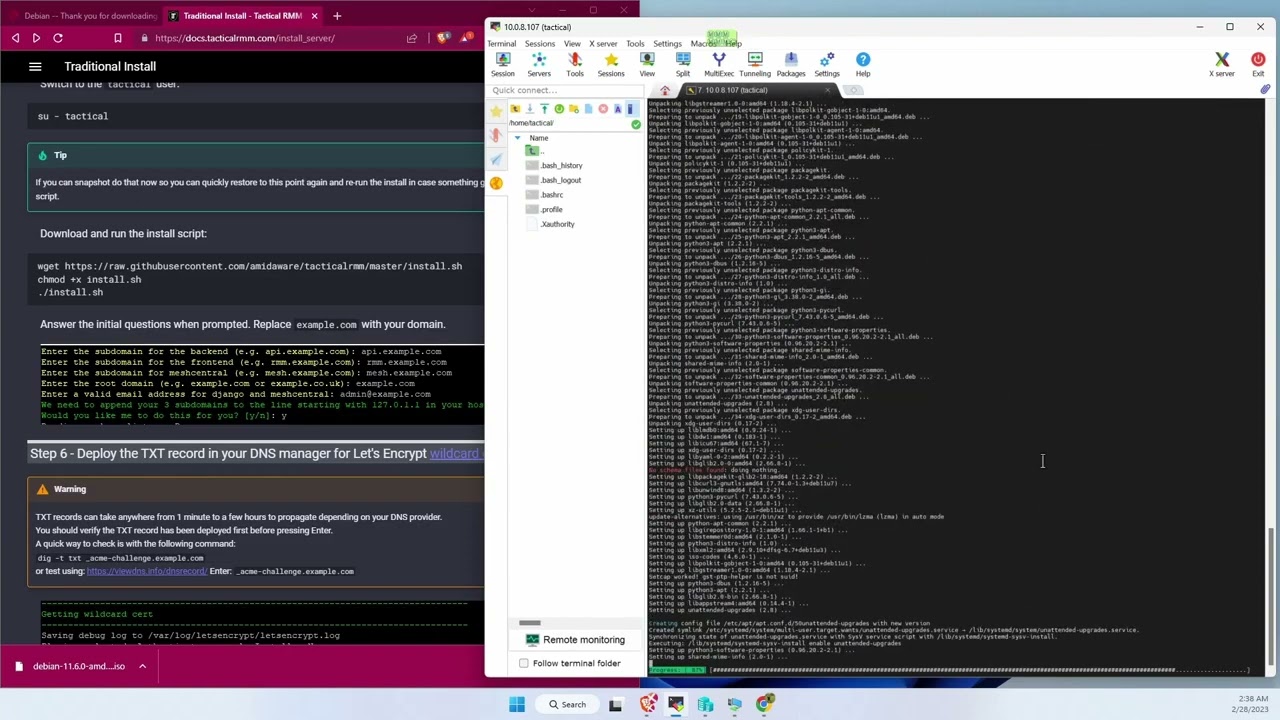Open X server menu

[x=603, y=44]
